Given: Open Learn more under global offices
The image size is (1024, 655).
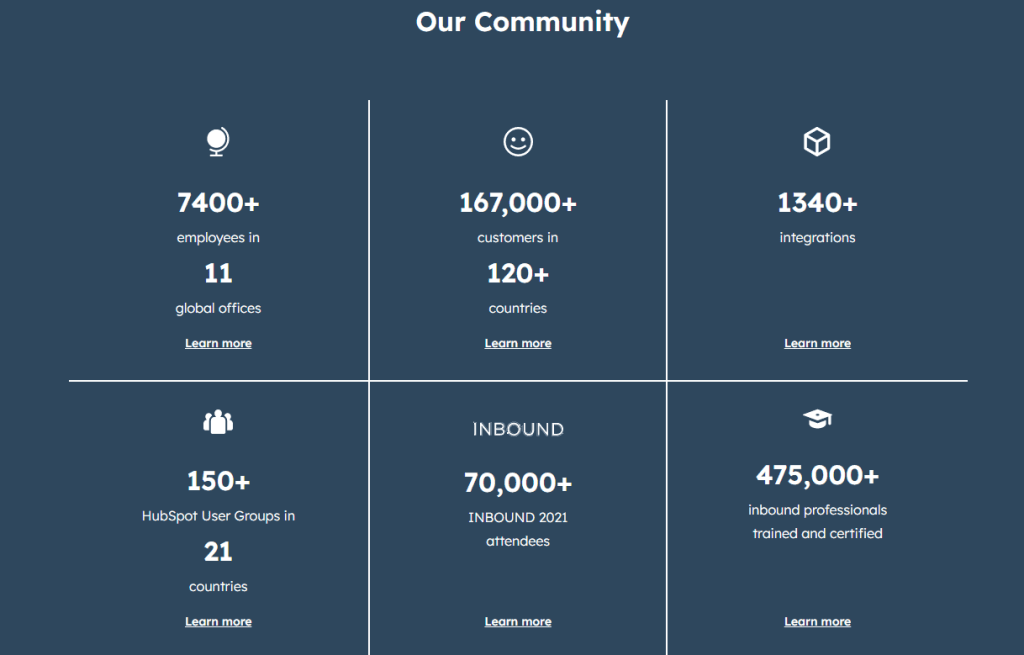Looking at the screenshot, I should tap(218, 342).
